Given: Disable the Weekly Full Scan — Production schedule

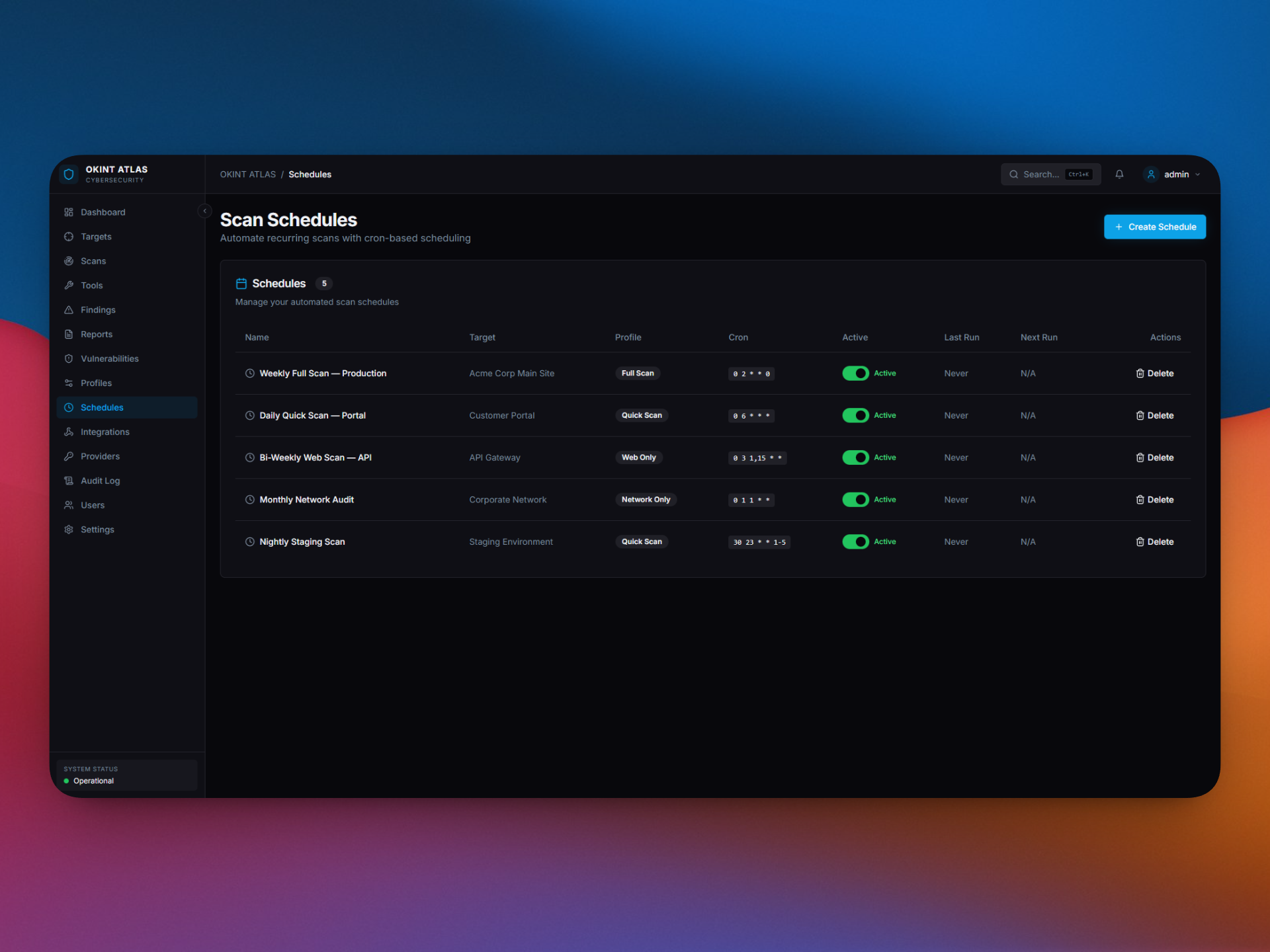Looking at the screenshot, I should click(x=856, y=373).
